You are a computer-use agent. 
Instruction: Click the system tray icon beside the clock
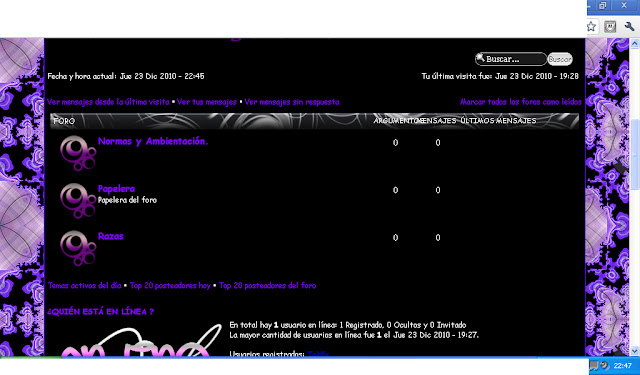[604, 366]
